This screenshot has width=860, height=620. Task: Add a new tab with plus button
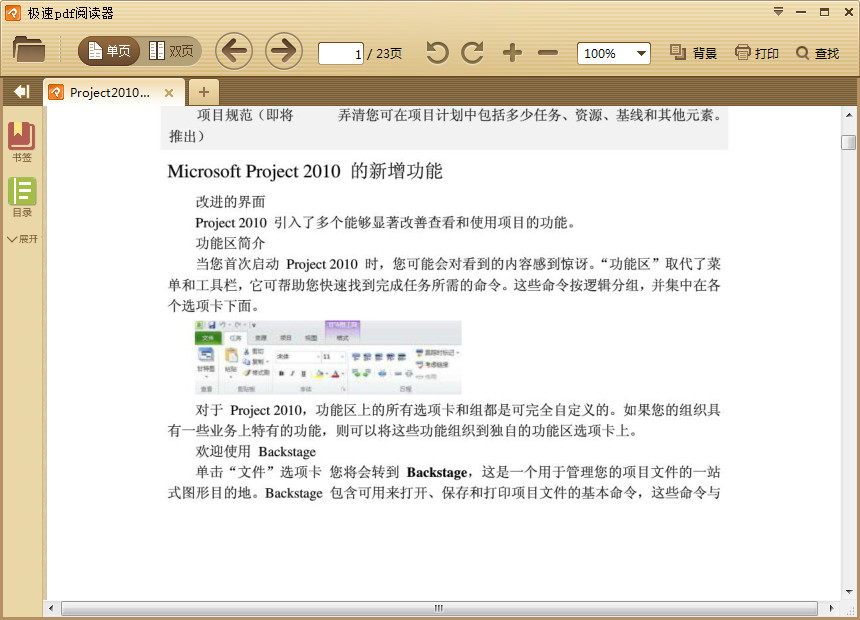[x=203, y=92]
